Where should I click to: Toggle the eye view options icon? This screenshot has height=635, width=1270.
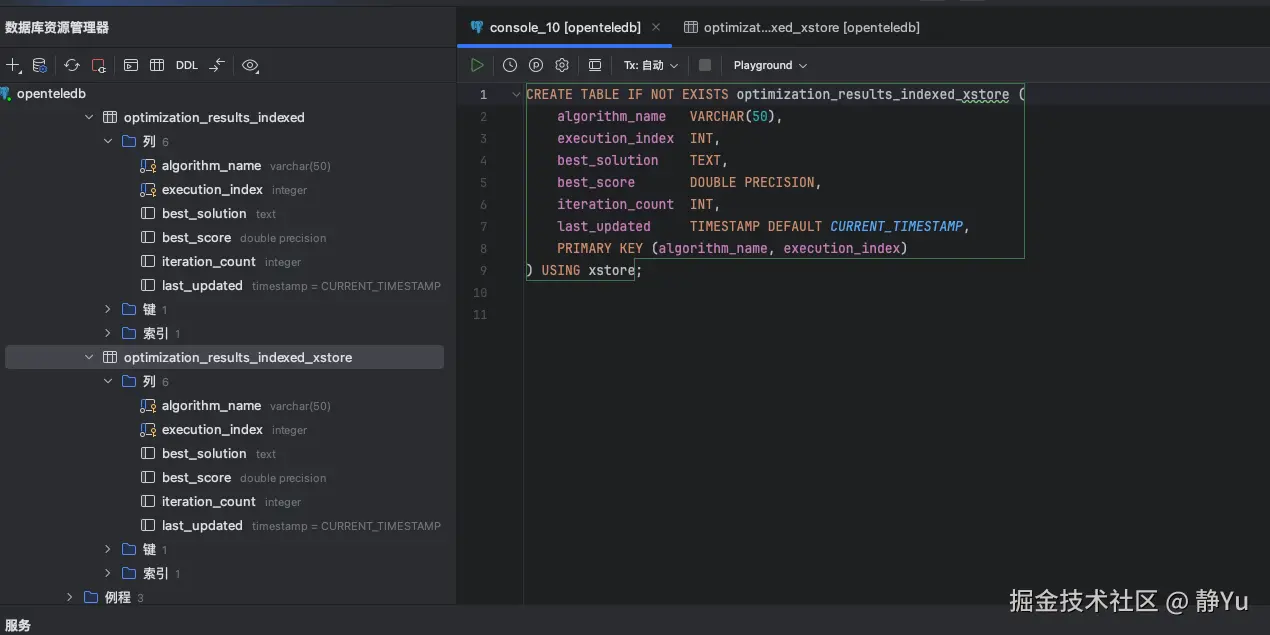point(250,65)
